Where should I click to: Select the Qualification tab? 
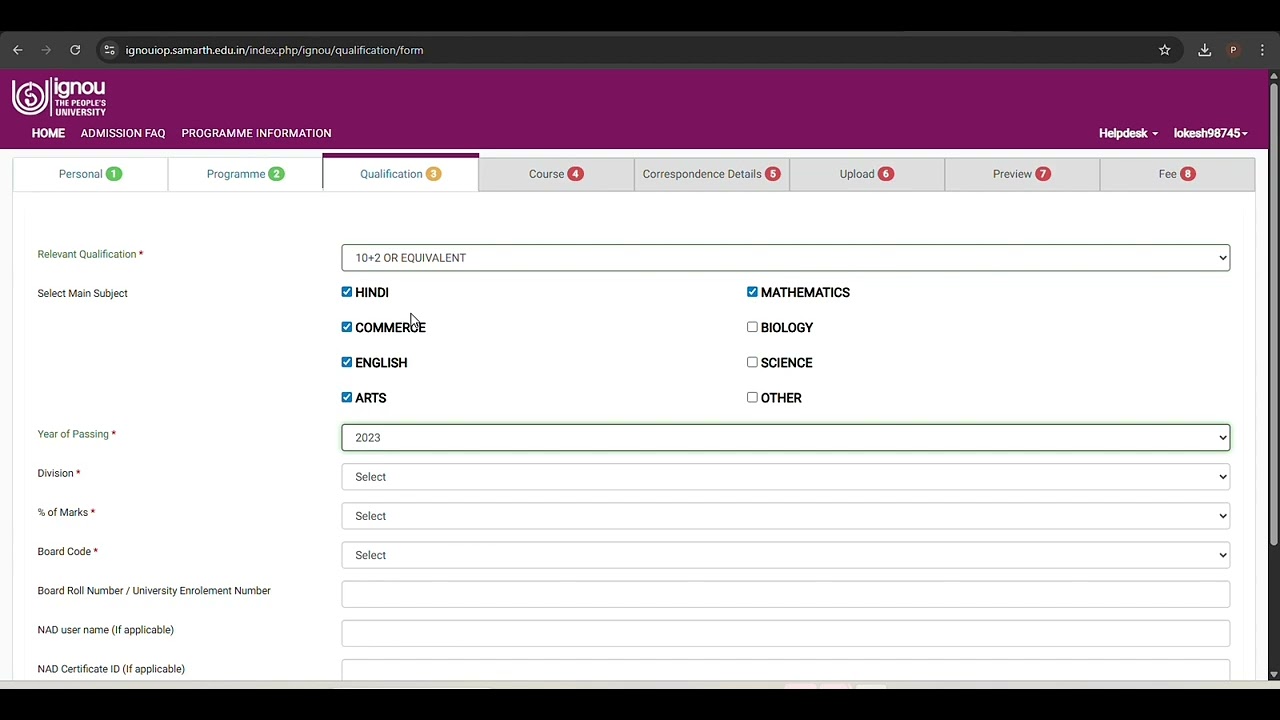tap(400, 174)
